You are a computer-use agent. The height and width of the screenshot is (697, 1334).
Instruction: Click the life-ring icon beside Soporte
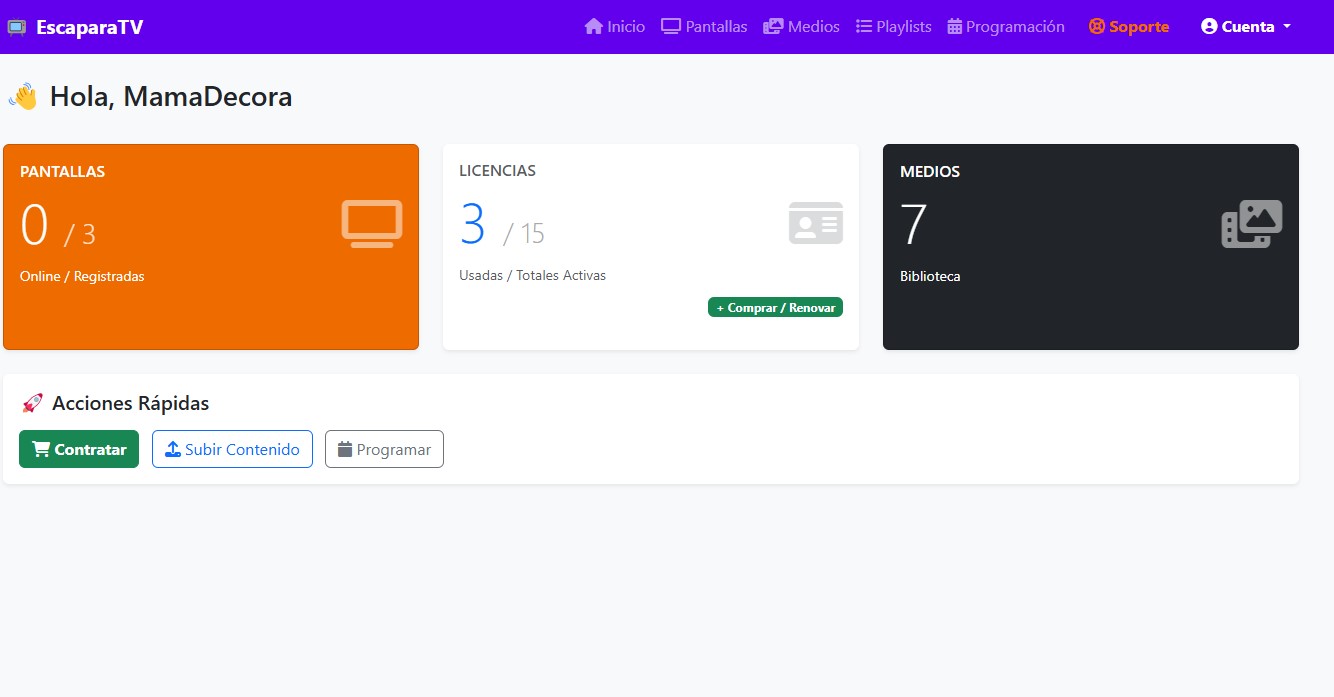(x=1097, y=27)
